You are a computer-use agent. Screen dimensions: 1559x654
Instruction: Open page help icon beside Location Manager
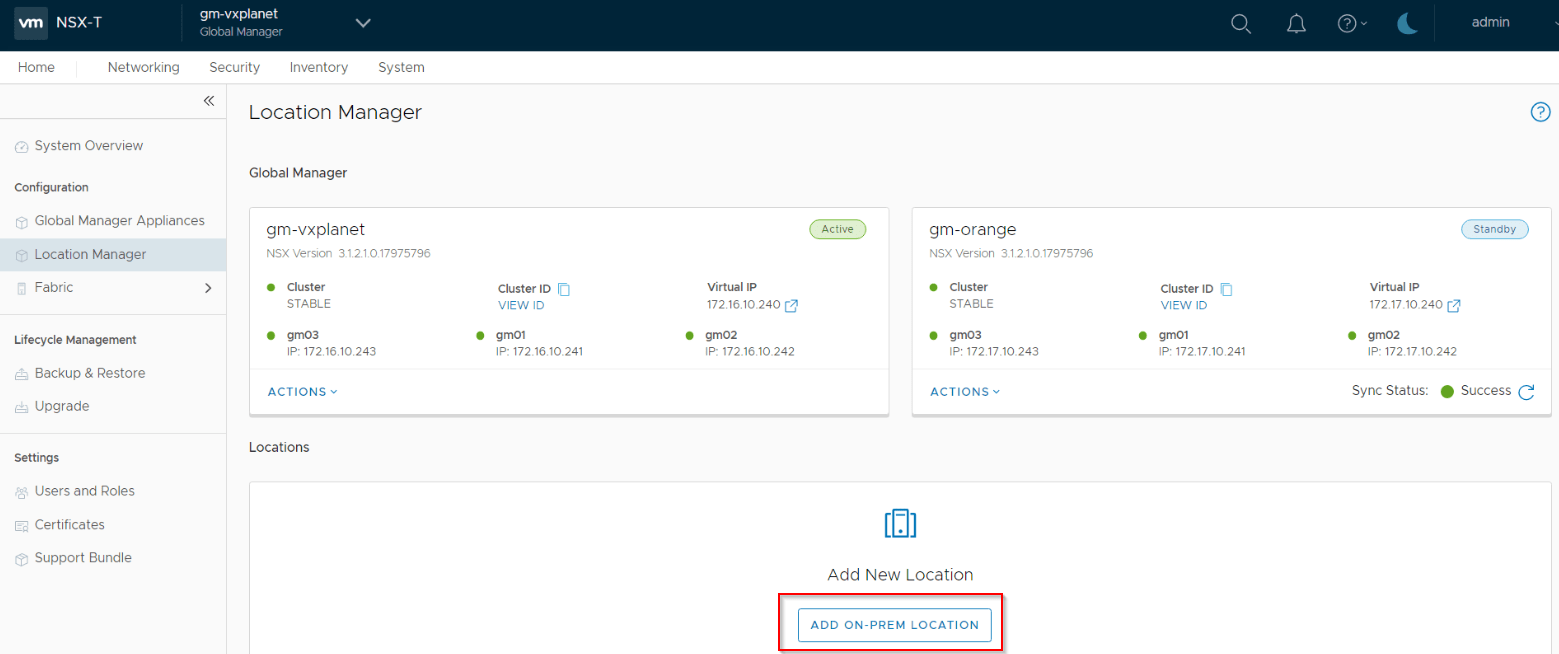pyautogui.click(x=1540, y=112)
